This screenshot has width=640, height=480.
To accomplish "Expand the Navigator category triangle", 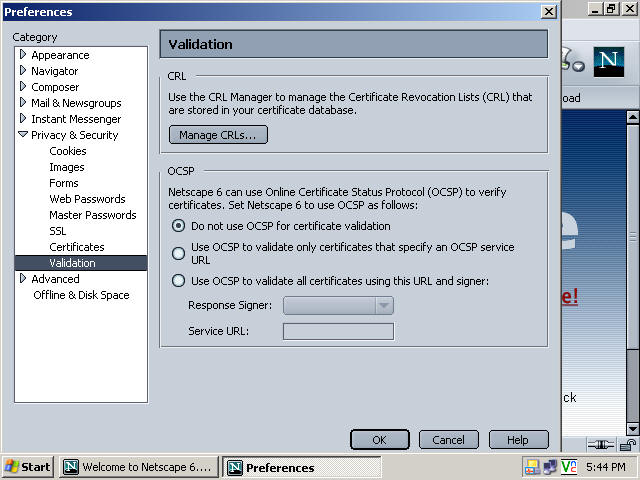I will click(x=23, y=70).
